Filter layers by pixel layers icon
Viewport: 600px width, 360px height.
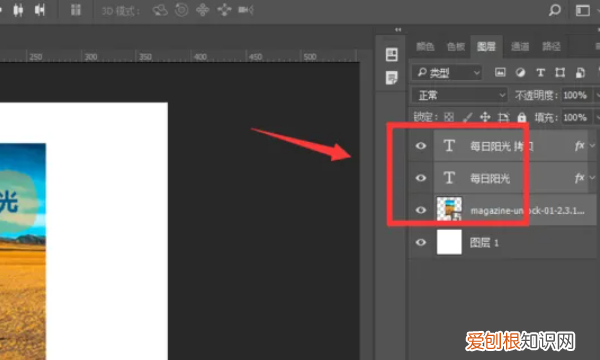[500, 72]
